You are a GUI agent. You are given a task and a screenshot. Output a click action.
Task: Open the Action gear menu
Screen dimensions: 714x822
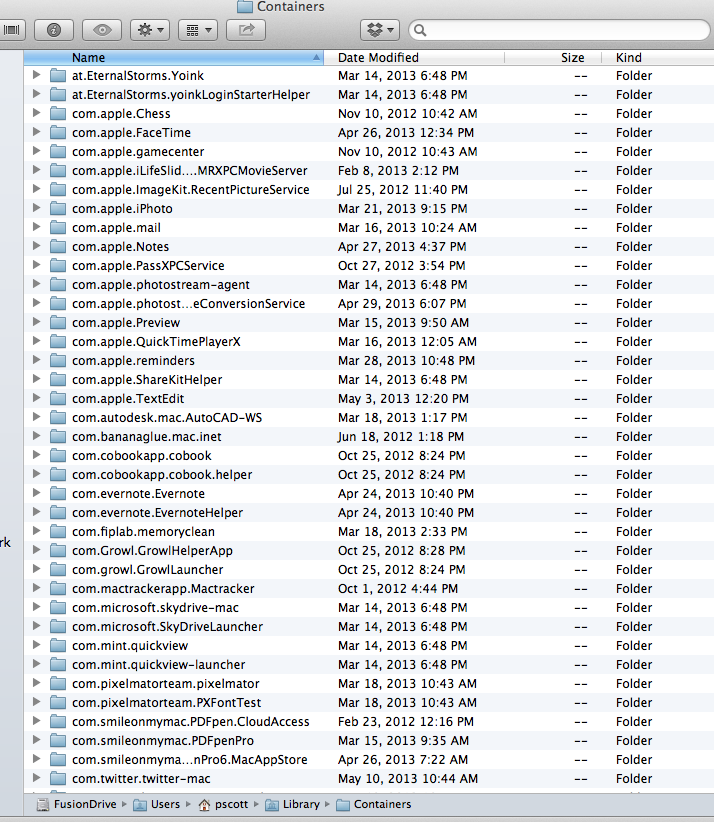click(150, 30)
